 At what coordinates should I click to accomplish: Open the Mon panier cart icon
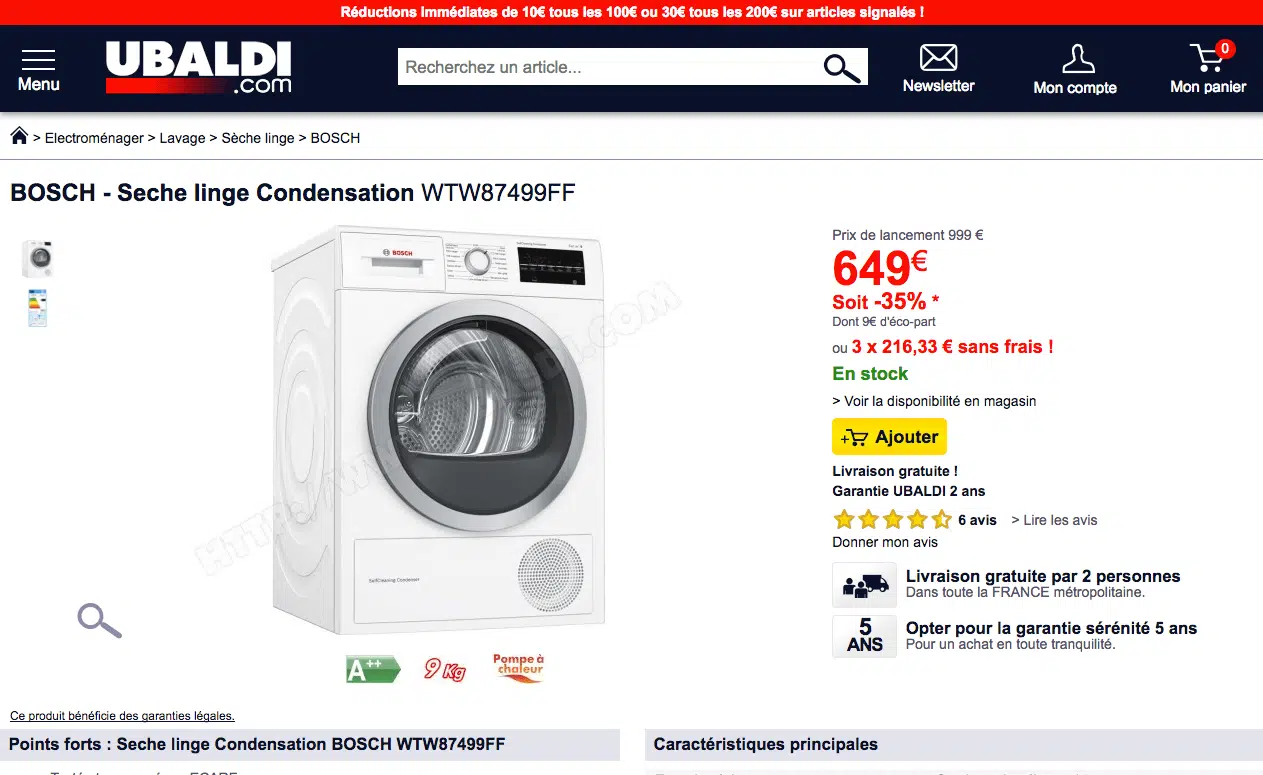(x=1208, y=58)
